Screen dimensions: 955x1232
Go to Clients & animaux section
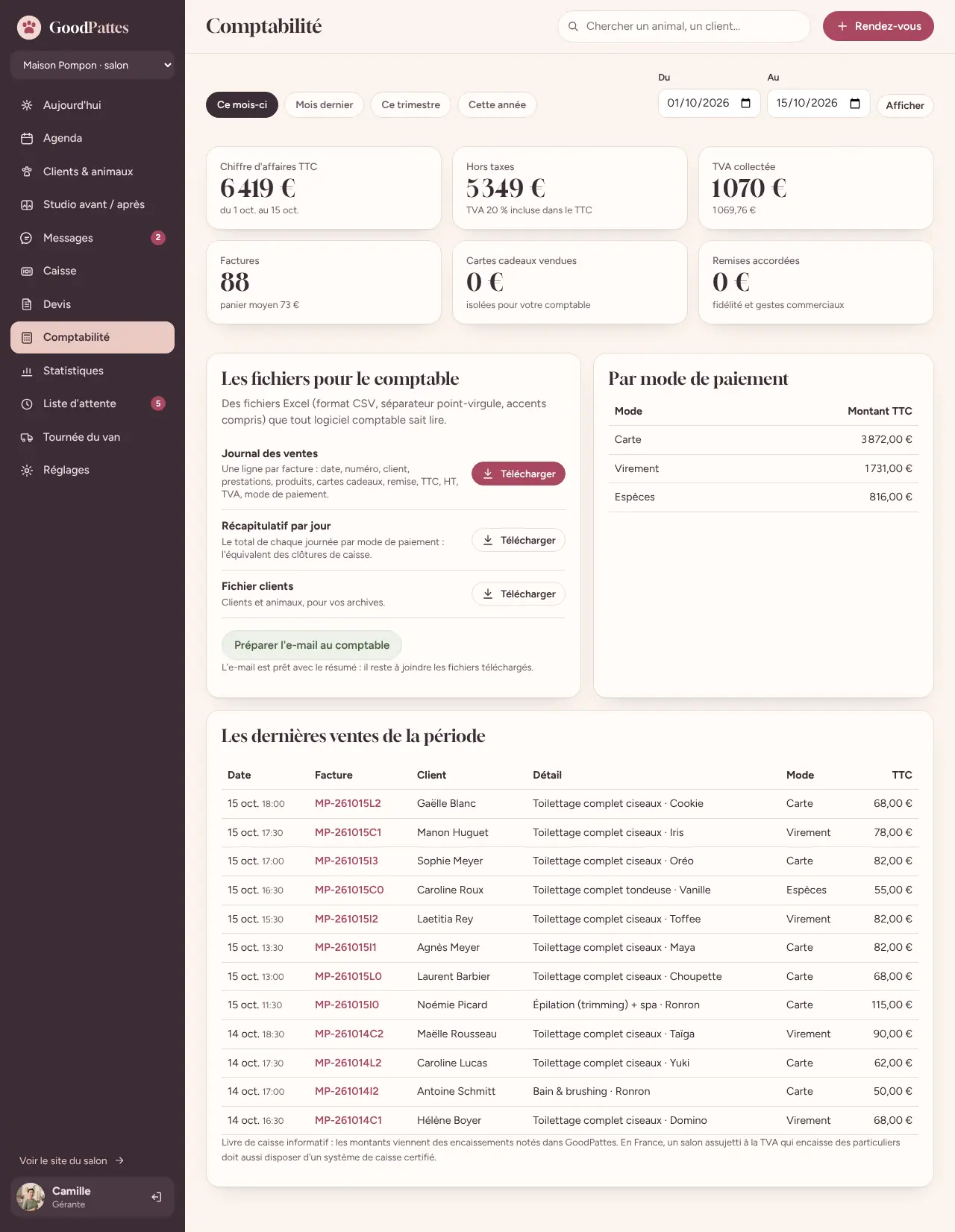pos(93,172)
